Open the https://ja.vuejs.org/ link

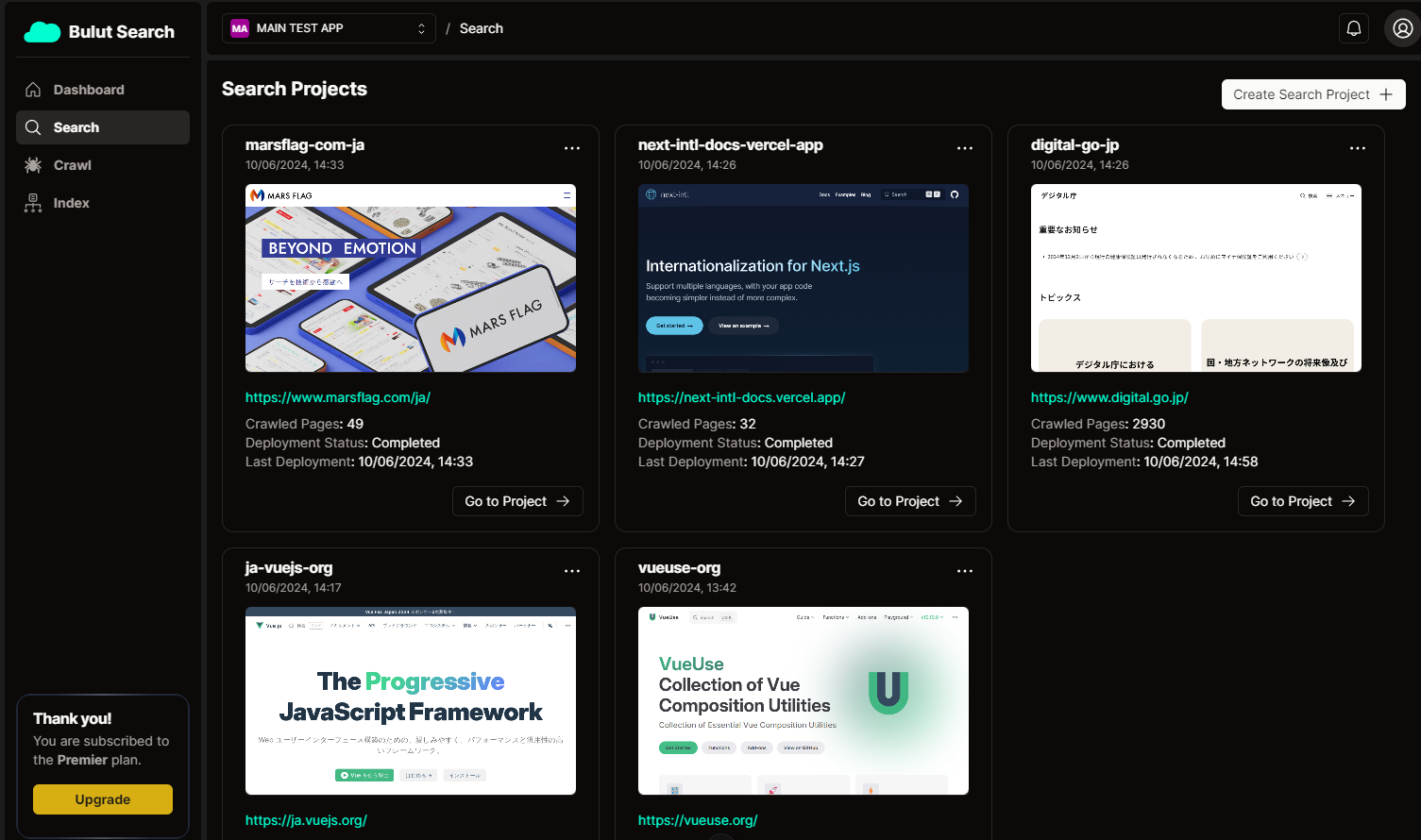tap(306, 820)
